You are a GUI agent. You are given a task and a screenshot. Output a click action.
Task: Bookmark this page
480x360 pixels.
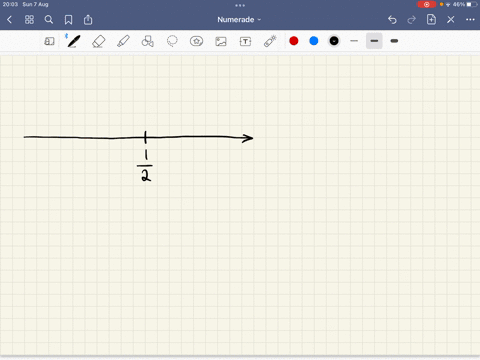[x=68, y=20]
